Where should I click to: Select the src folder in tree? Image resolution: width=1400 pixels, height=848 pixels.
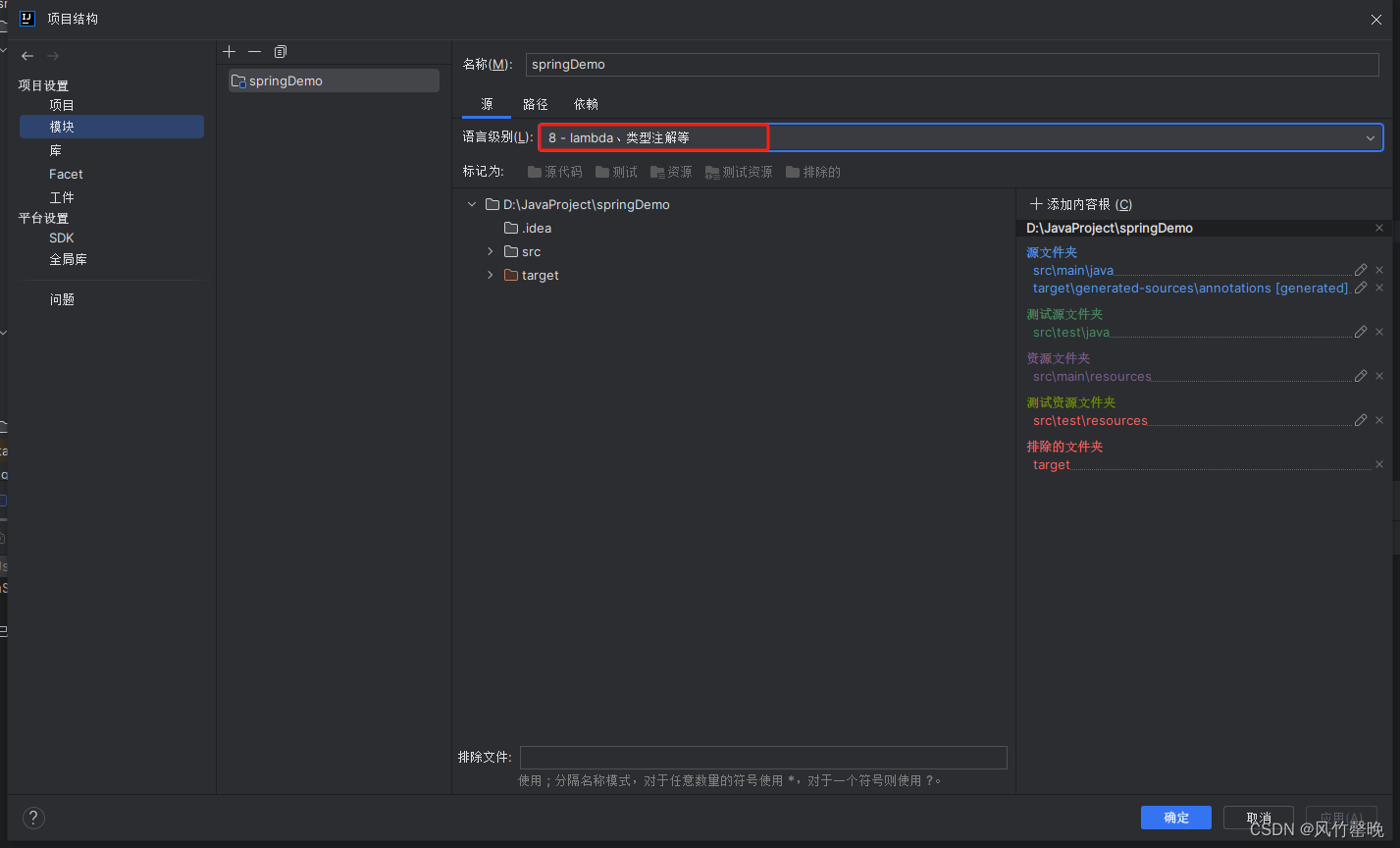tap(522, 251)
